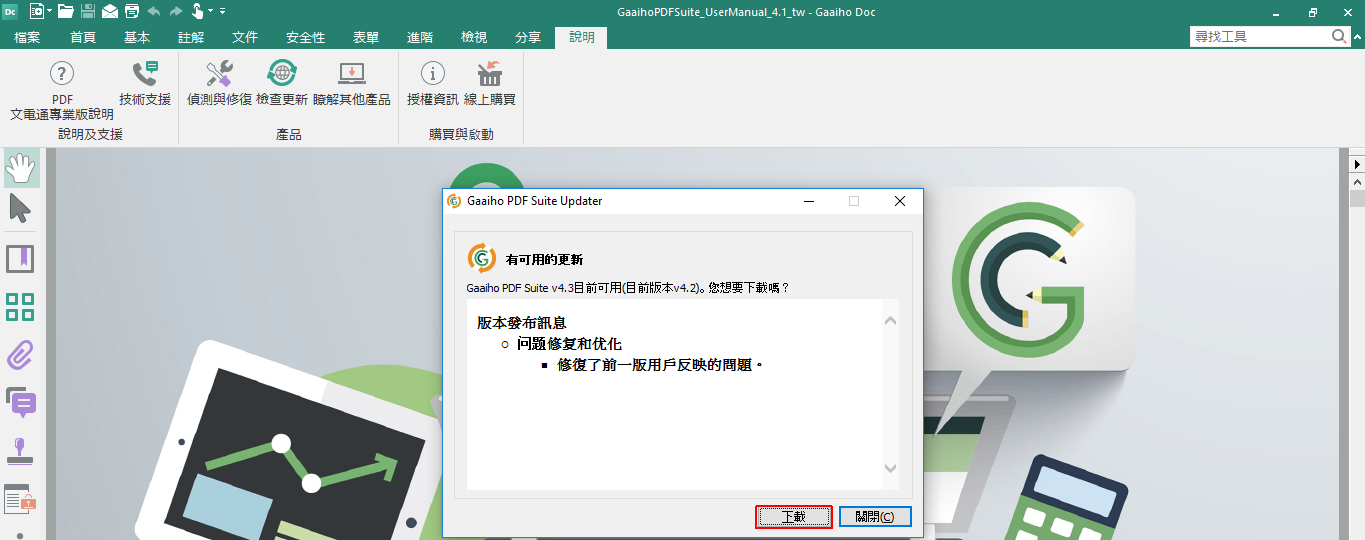This screenshot has width=1365, height=540.
Task: Click the search magnifier icon
Action: point(1340,36)
